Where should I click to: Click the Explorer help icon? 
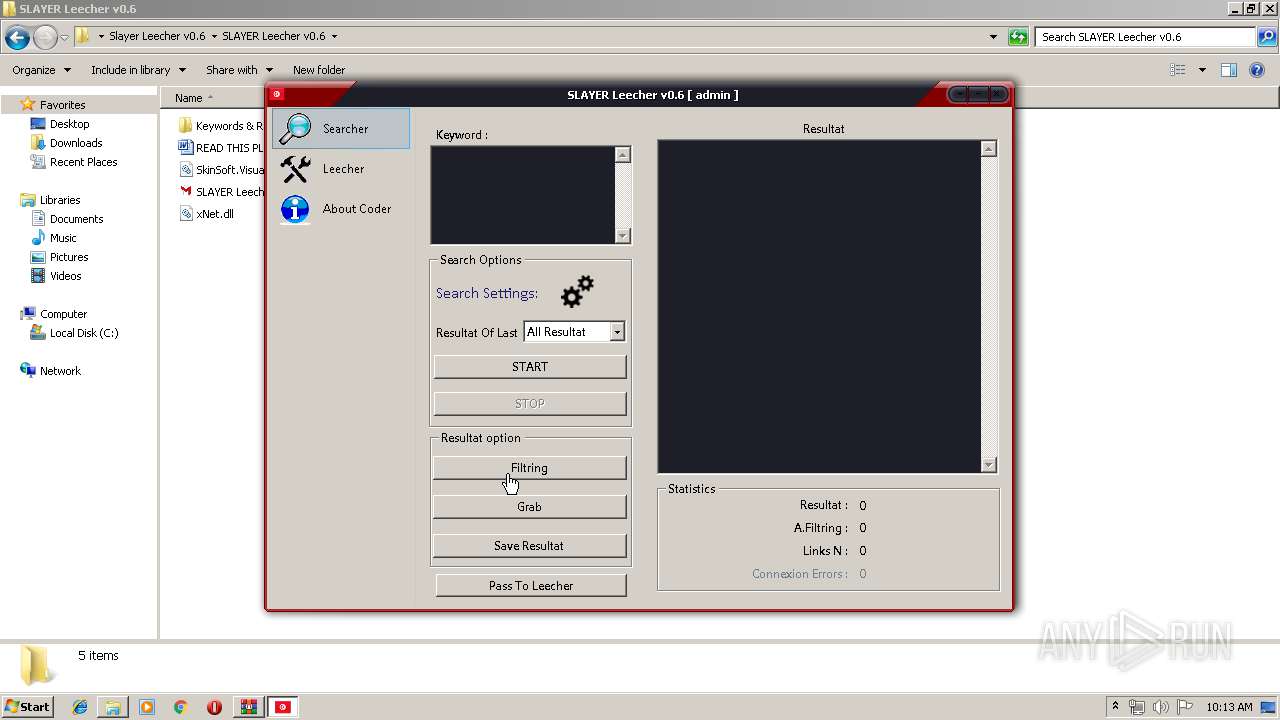click(x=1257, y=70)
